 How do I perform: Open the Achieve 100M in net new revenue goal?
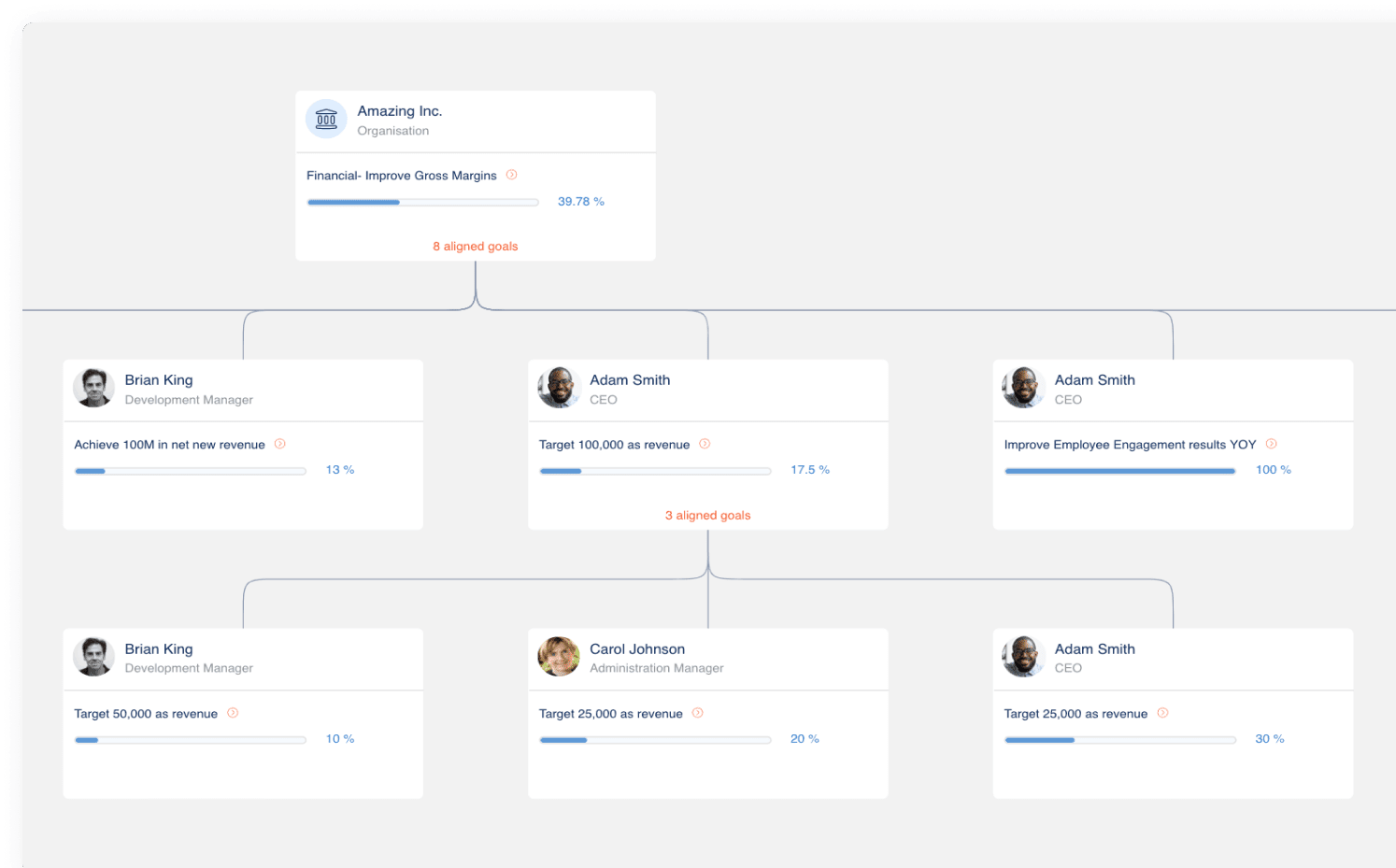(x=170, y=445)
